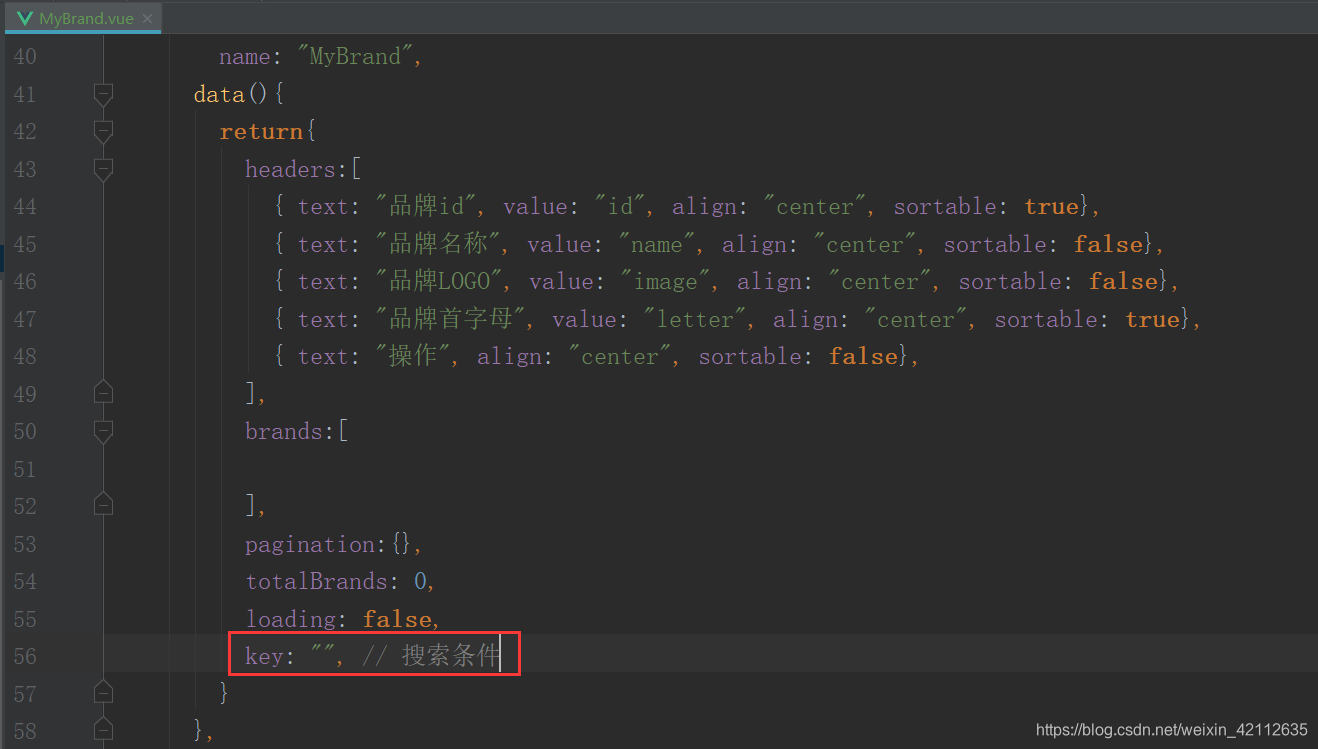
Task: Click the "id" value string on line 44
Action: tap(620, 207)
